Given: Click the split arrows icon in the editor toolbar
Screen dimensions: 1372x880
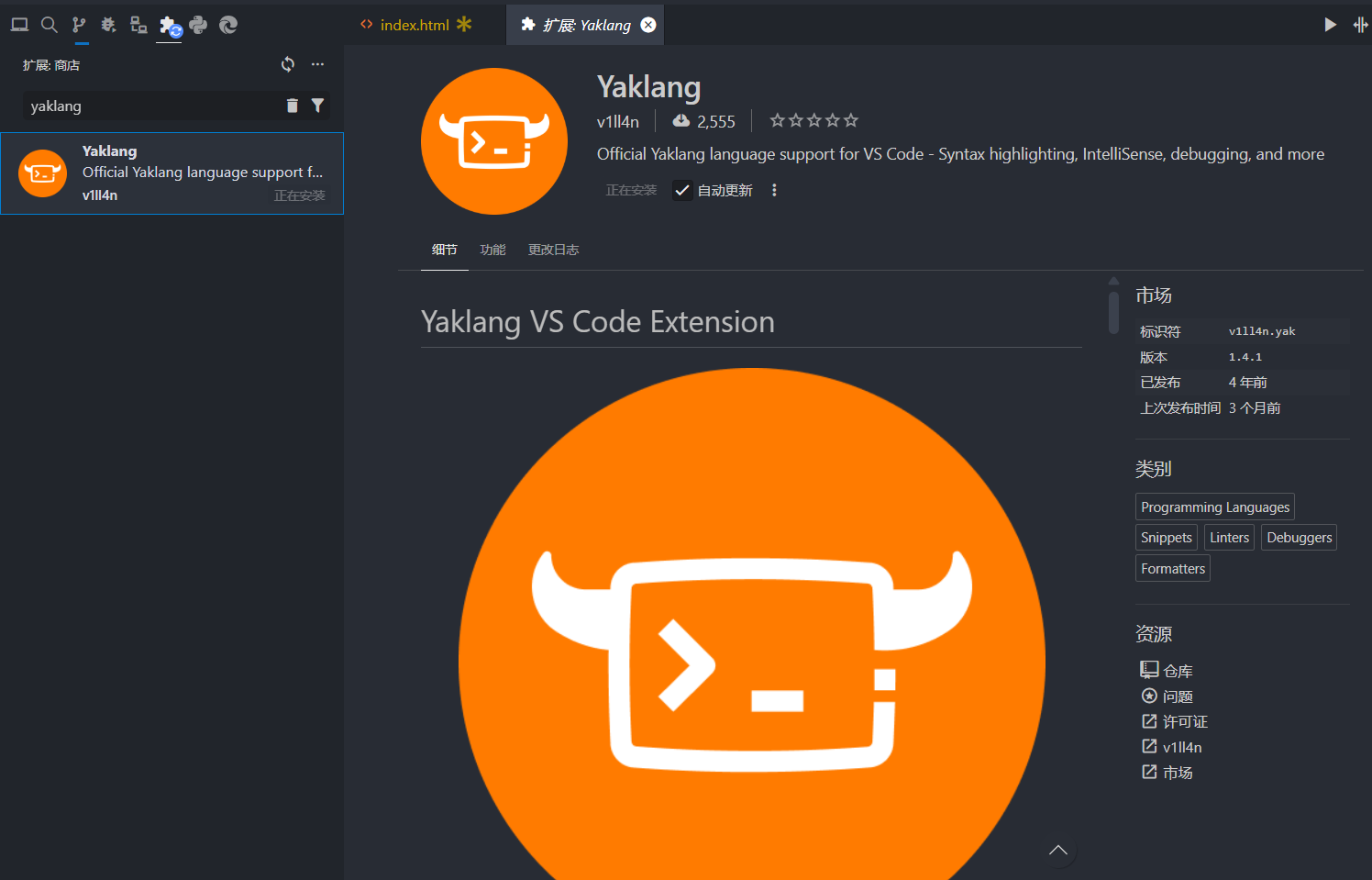Looking at the screenshot, I should coord(1360,25).
